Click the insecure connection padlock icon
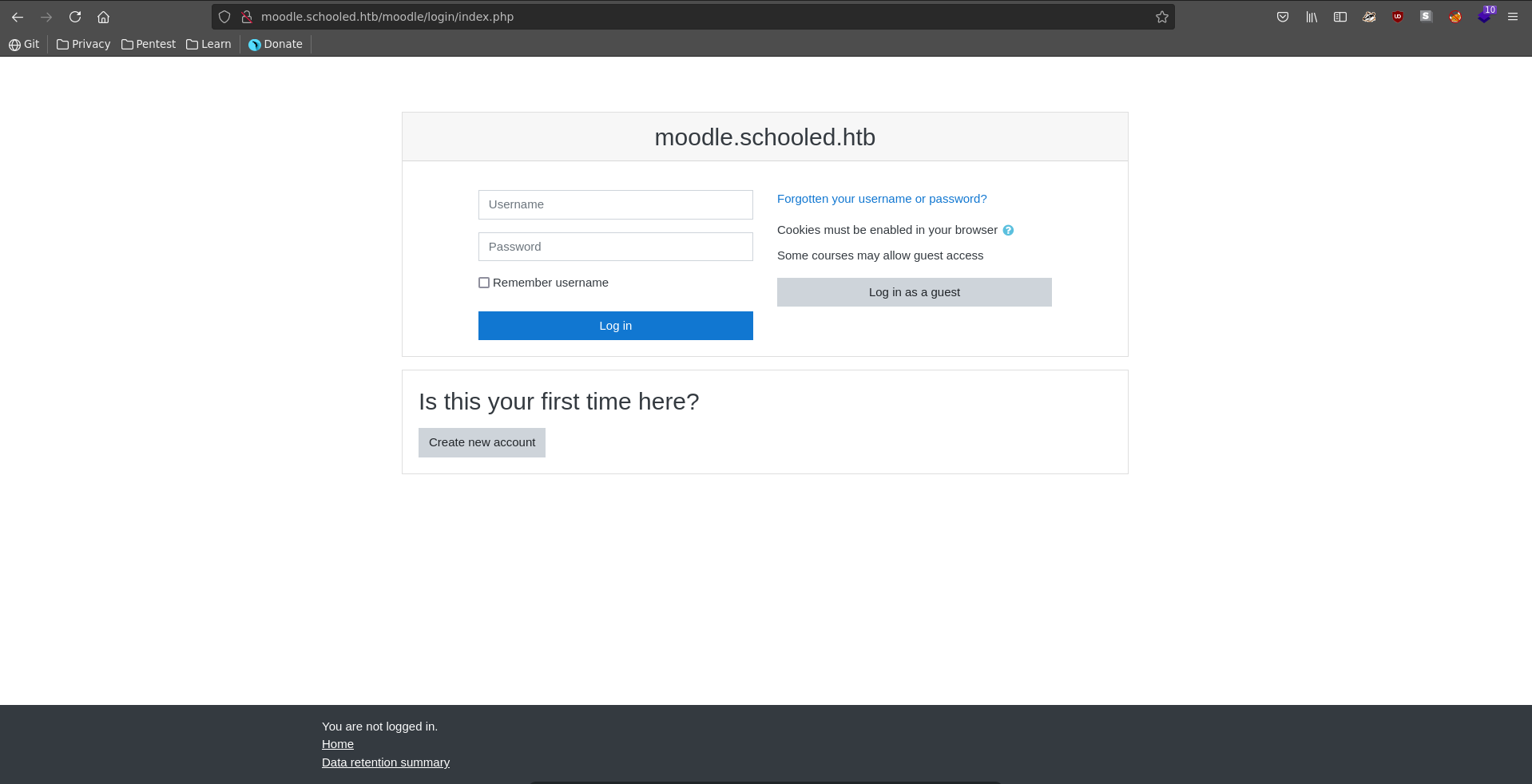 coord(247,17)
